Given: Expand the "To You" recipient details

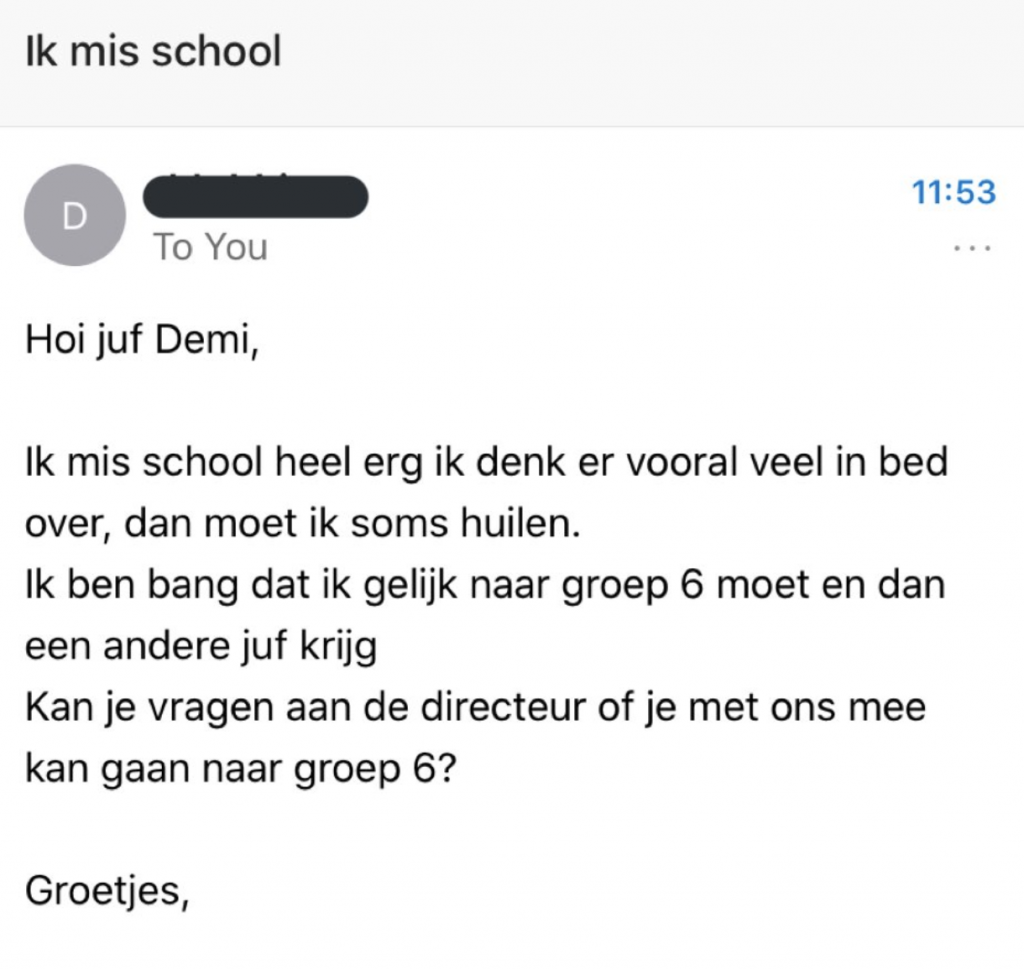Looking at the screenshot, I should pyautogui.click(x=210, y=246).
